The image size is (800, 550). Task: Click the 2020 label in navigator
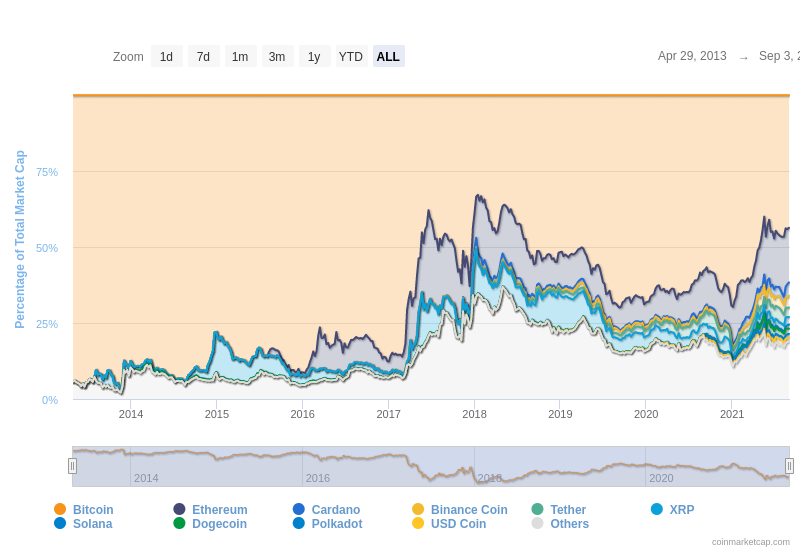(661, 479)
